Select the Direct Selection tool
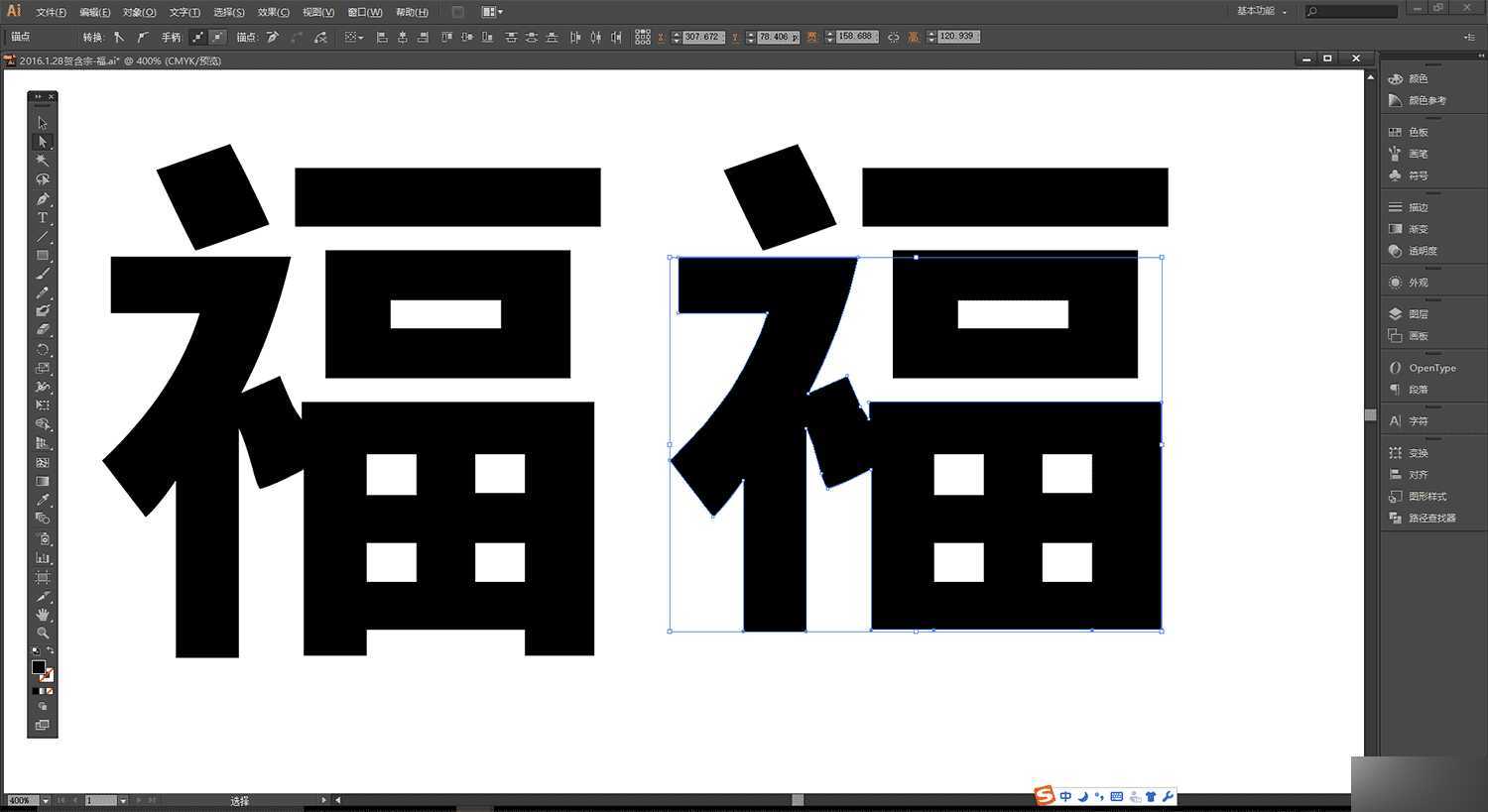This screenshot has width=1488, height=812. click(42, 141)
